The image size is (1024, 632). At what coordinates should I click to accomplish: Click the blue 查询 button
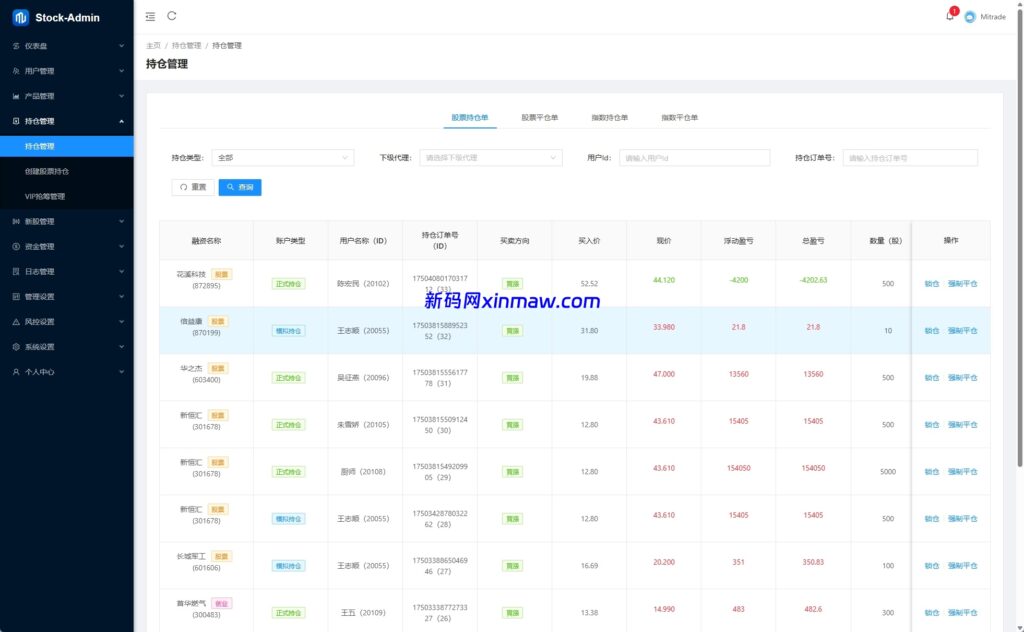coord(240,187)
